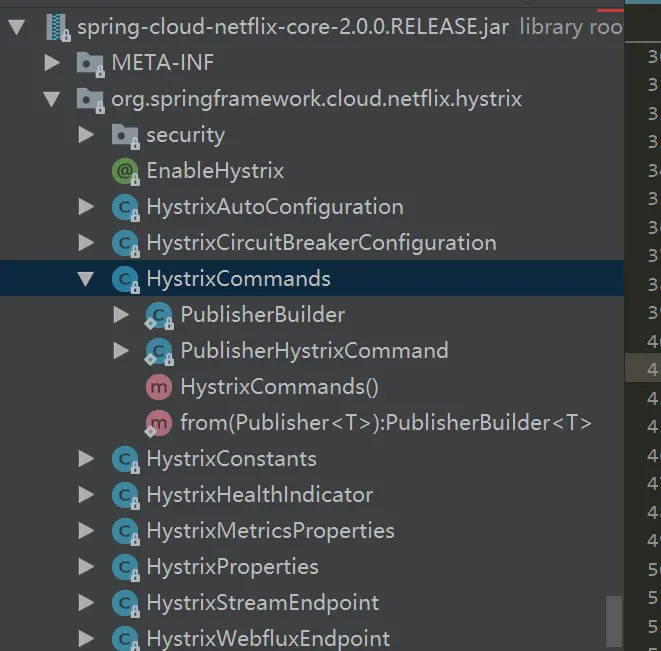Open PublisherBuilder inner class

[x=263, y=315]
